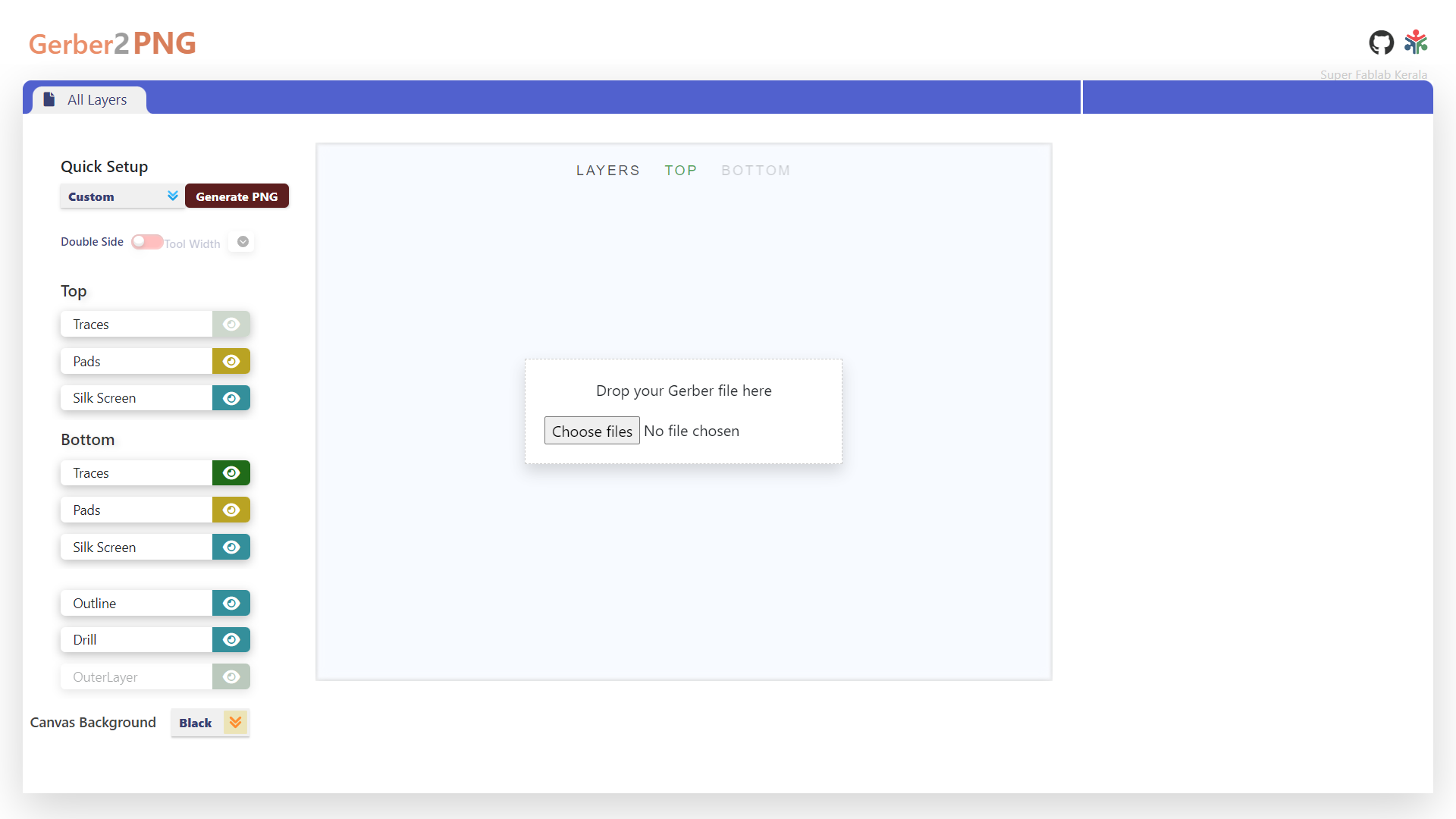
Task: Click the Choose files button
Action: pyautogui.click(x=591, y=431)
